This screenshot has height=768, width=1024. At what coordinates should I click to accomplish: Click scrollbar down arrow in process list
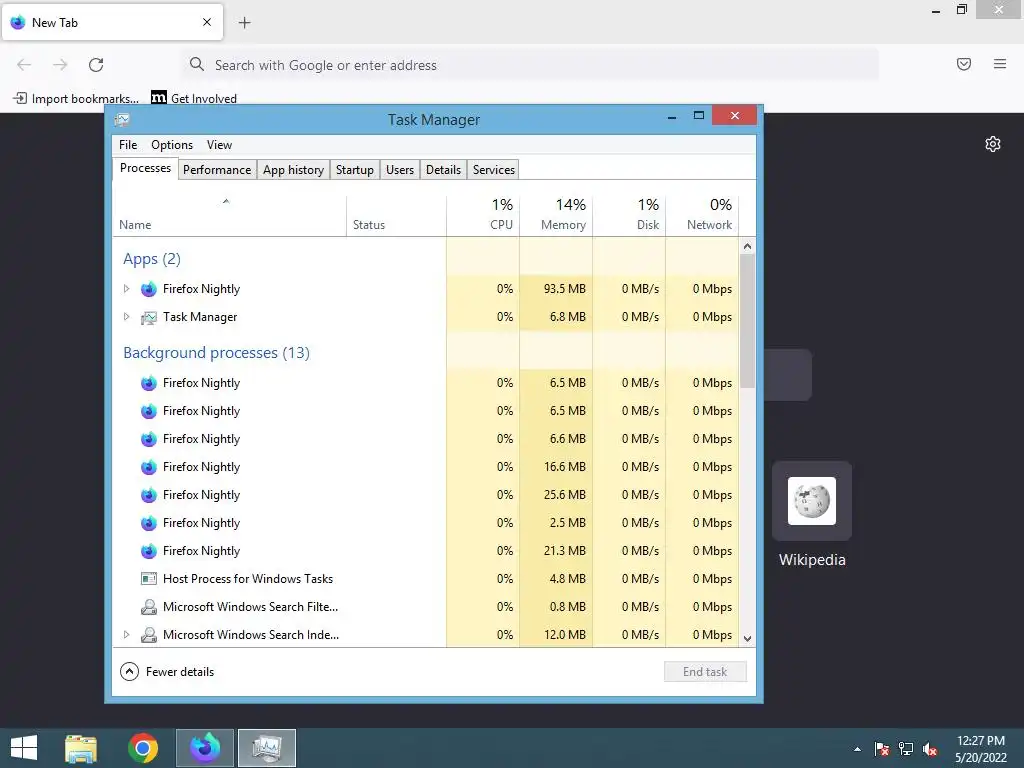pyautogui.click(x=748, y=639)
